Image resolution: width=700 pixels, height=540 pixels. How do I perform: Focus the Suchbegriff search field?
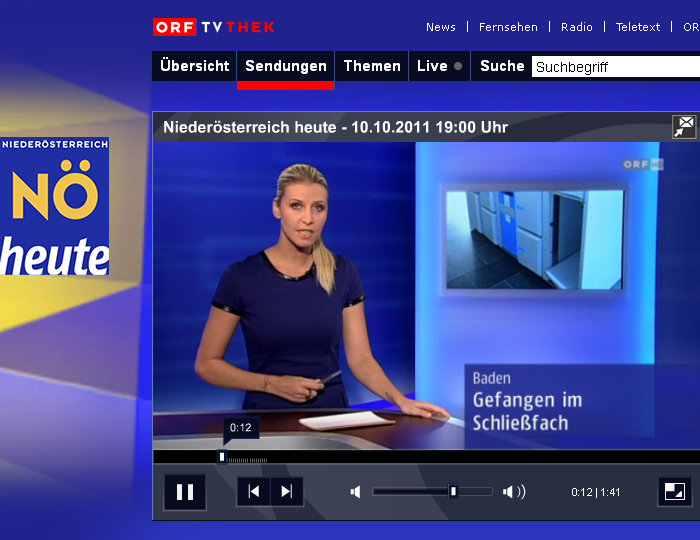[x=616, y=66]
